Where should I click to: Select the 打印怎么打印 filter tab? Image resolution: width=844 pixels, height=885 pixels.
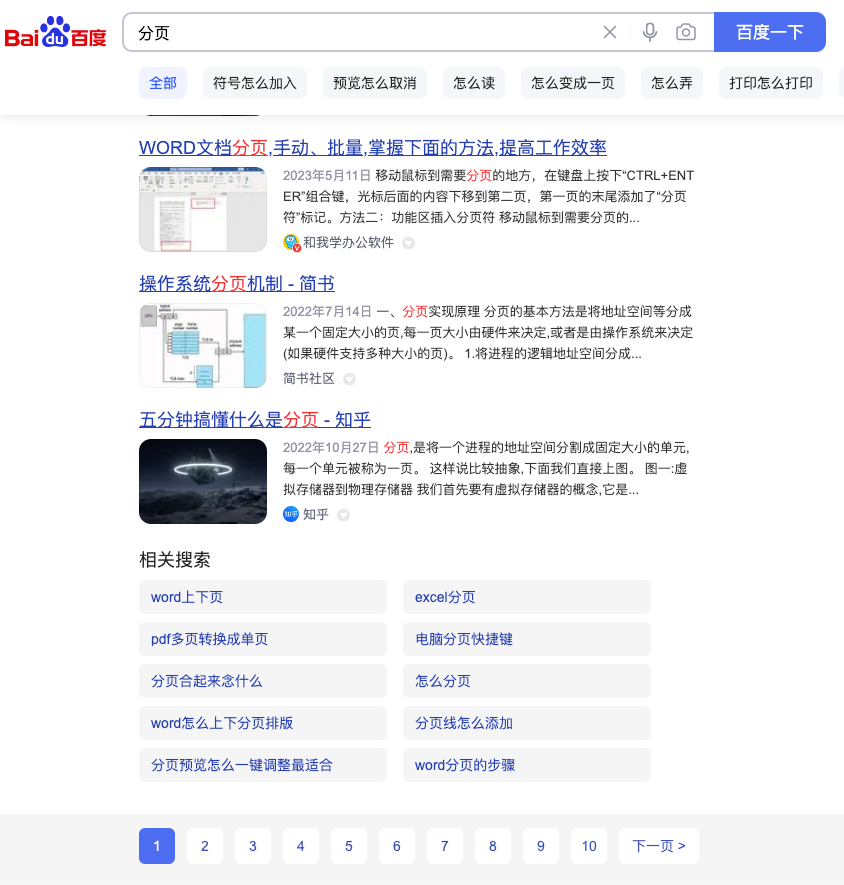[771, 83]
